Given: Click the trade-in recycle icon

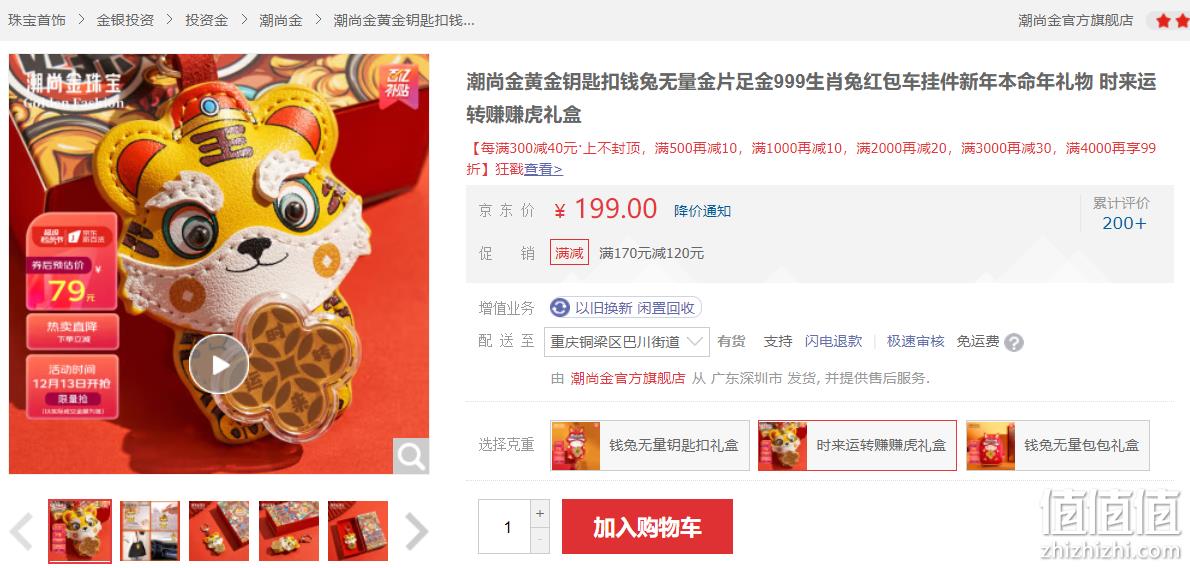Looking at the screenshot, I should coord(560,308).
